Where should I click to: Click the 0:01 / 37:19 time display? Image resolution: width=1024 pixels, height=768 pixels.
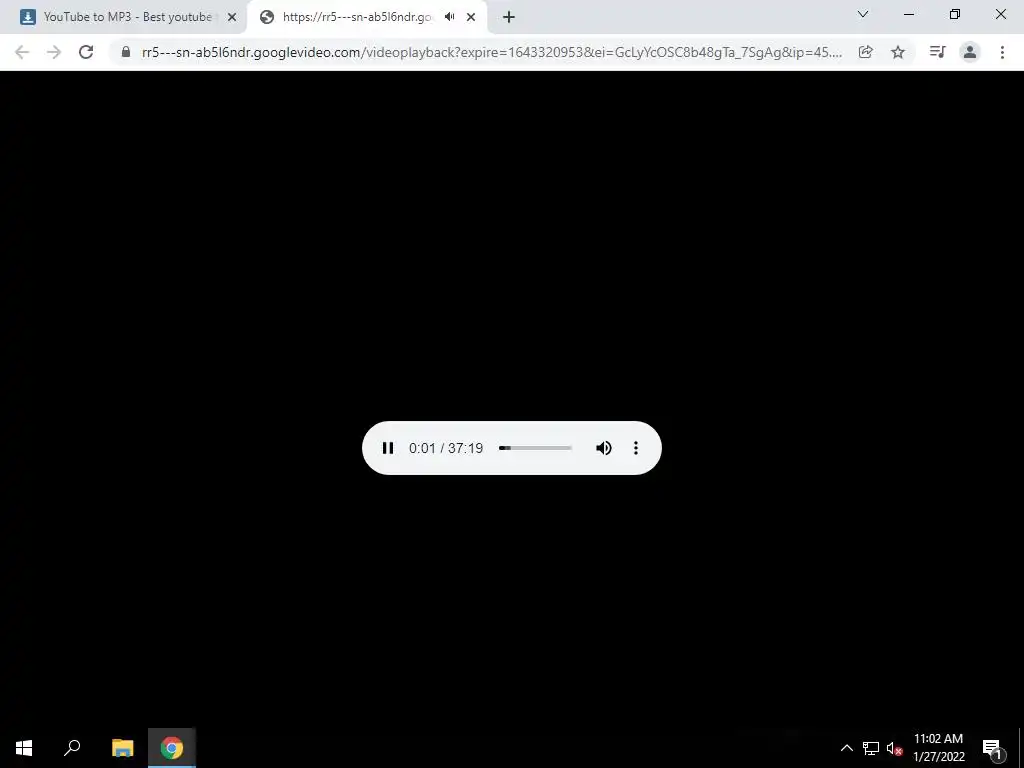[x=446, y=448]
